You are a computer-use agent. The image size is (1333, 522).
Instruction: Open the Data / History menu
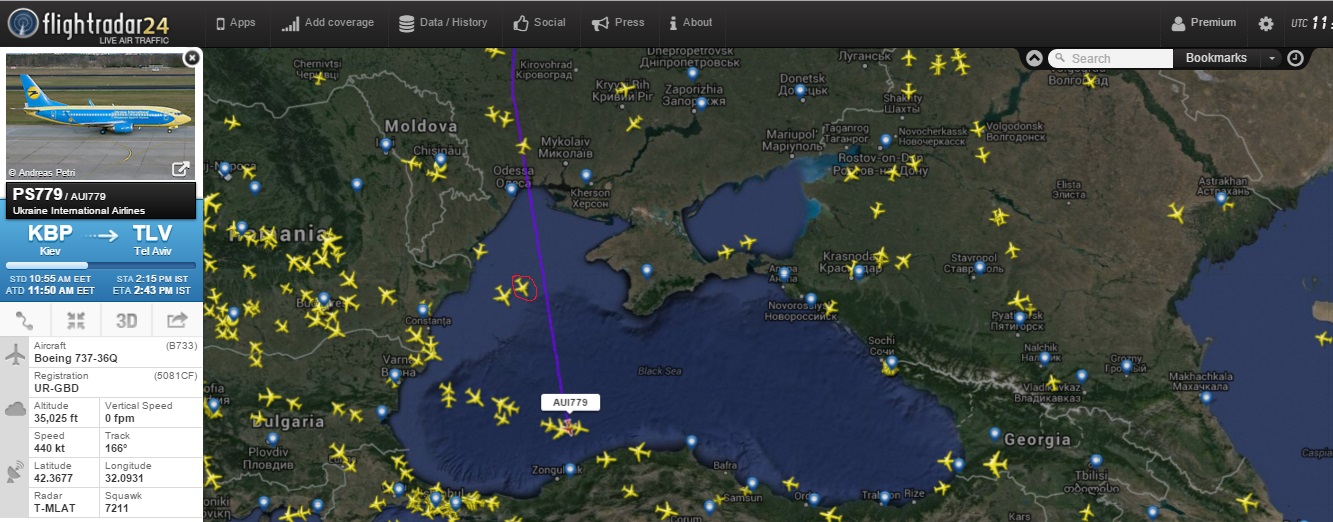click(443, 22)
